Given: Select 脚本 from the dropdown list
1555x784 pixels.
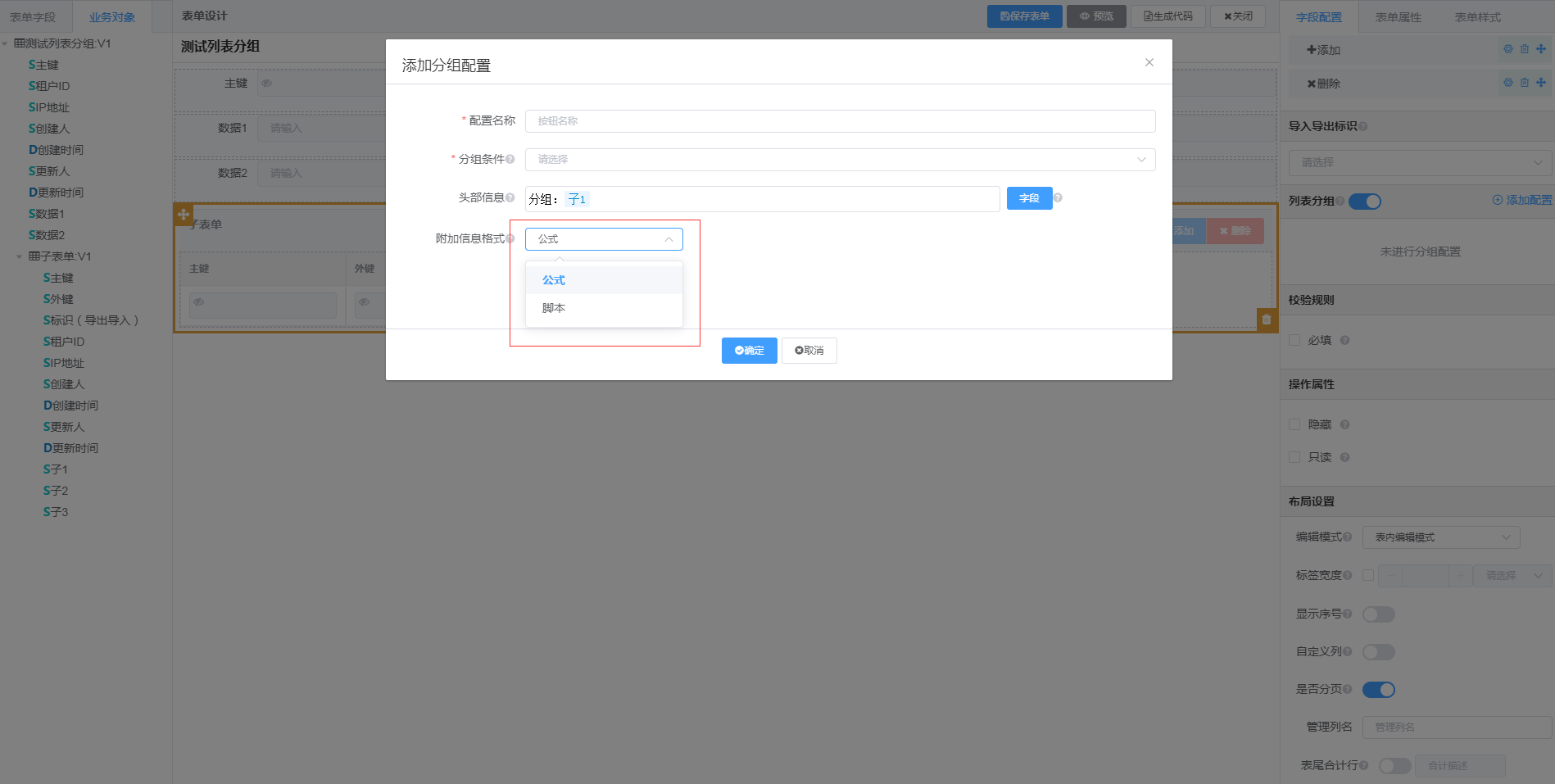Looking at the screenshot, I should coord(554,308).
